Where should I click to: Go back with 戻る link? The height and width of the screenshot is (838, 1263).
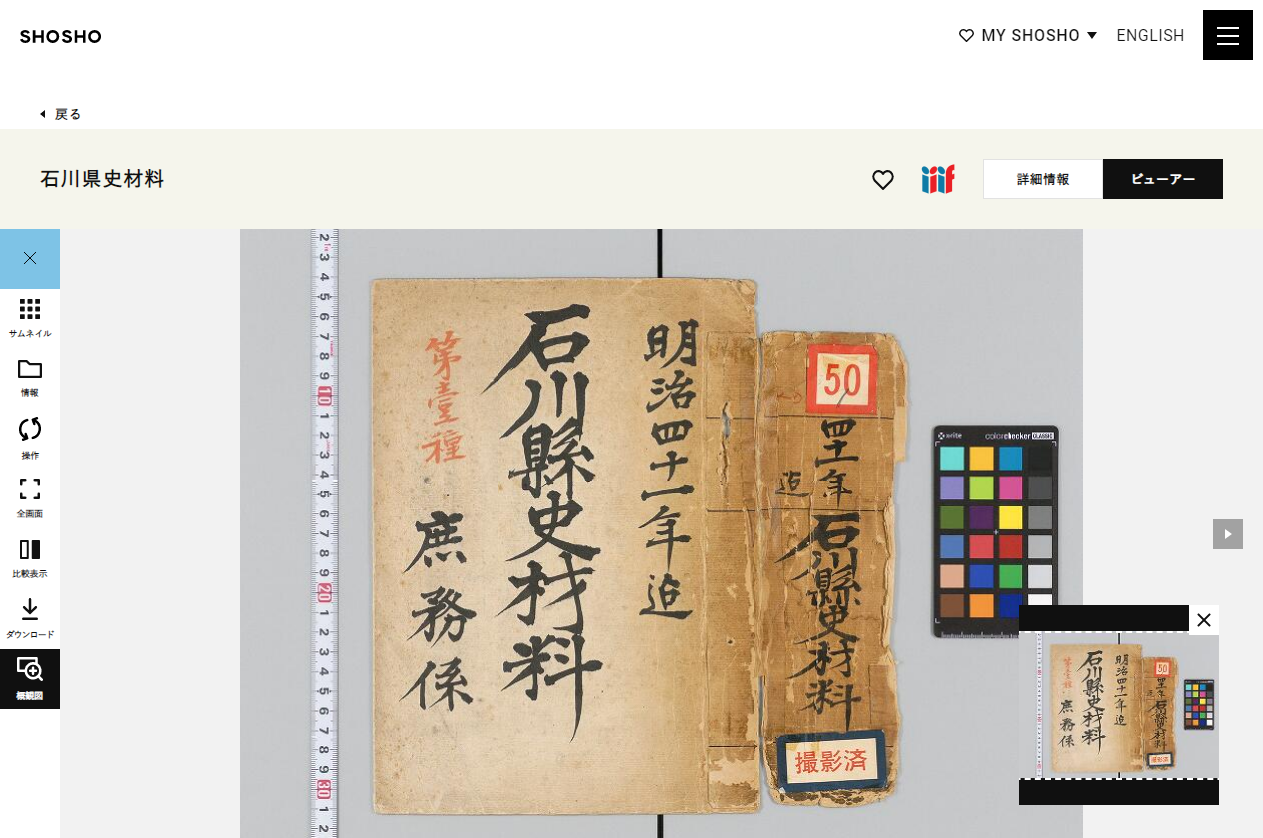point(61,114)
